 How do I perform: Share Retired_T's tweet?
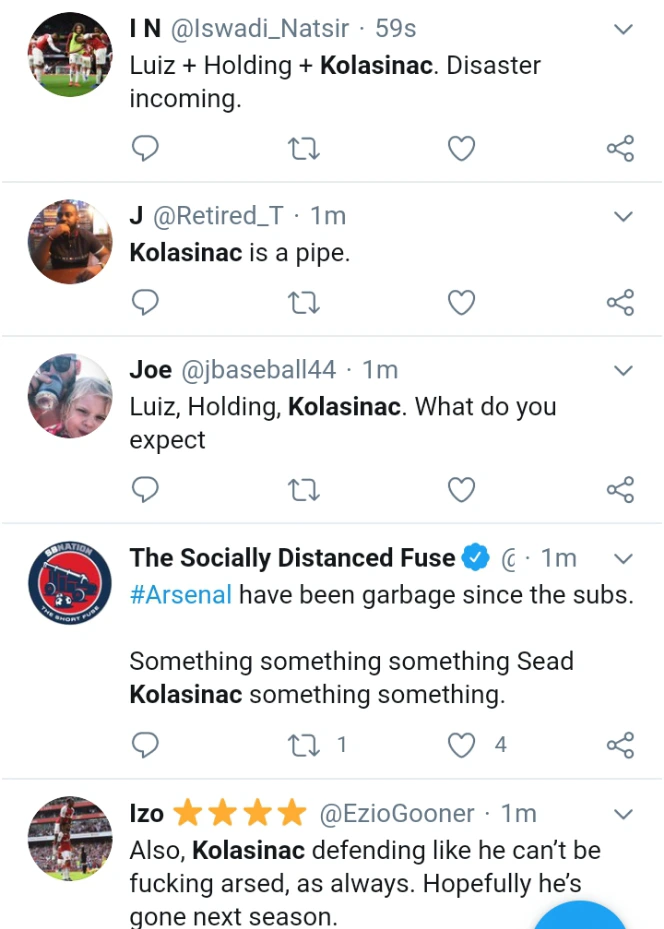click(620, 302)
